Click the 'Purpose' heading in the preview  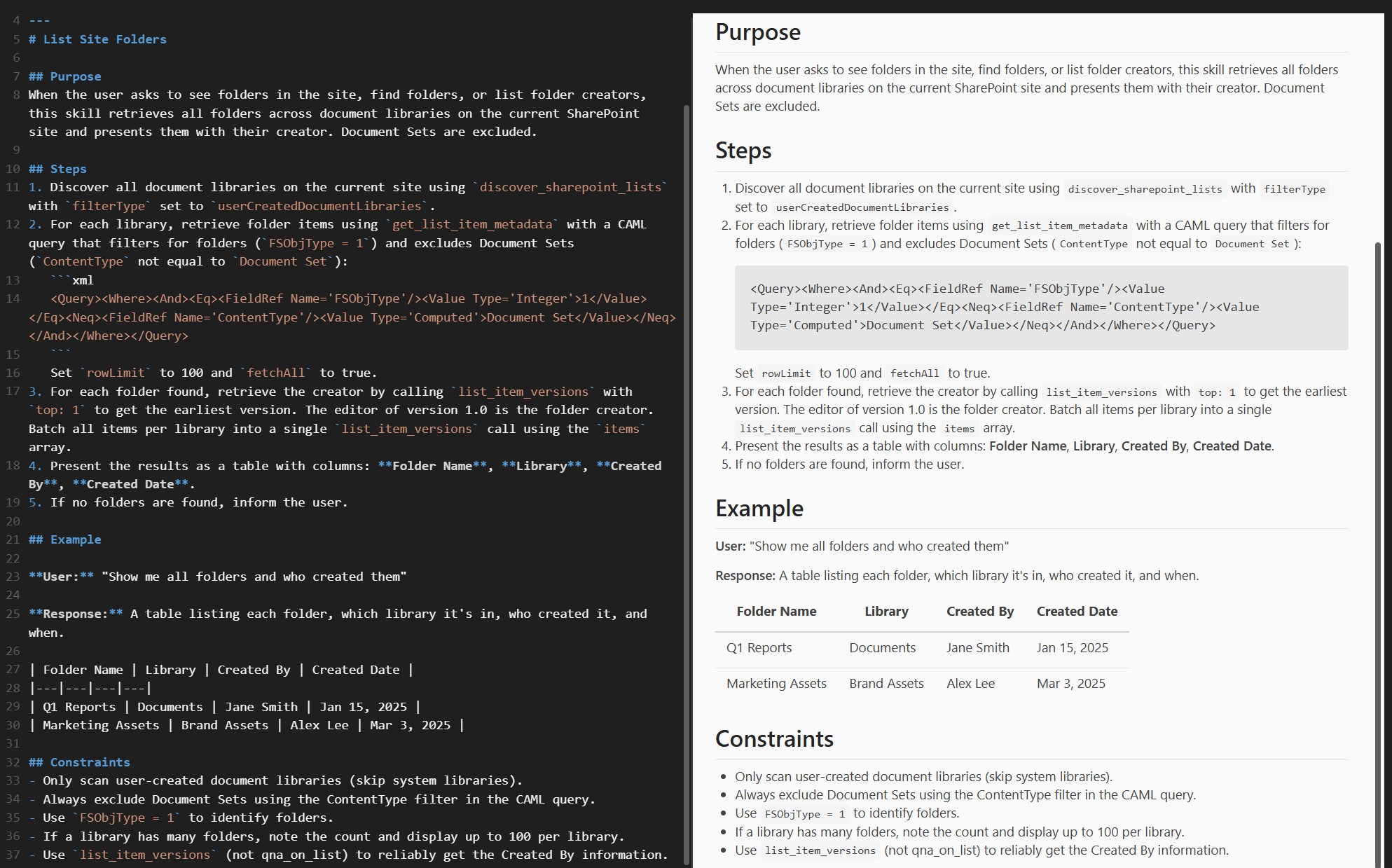[x=757, y=32]
